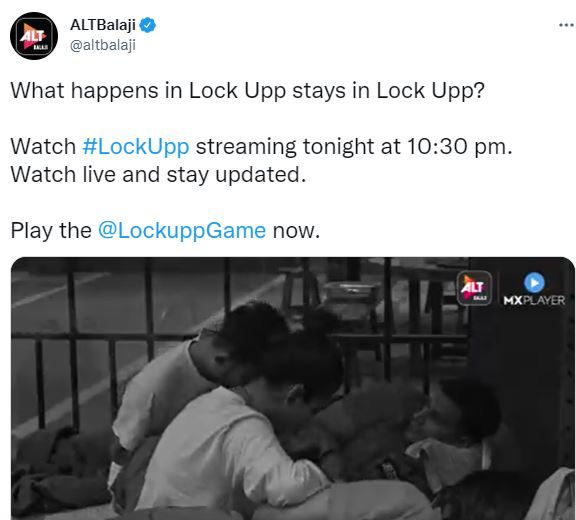The width and height of the screenshot is (576, 520).
Task: Click the blue verified badge
Action: coord(148,25)
